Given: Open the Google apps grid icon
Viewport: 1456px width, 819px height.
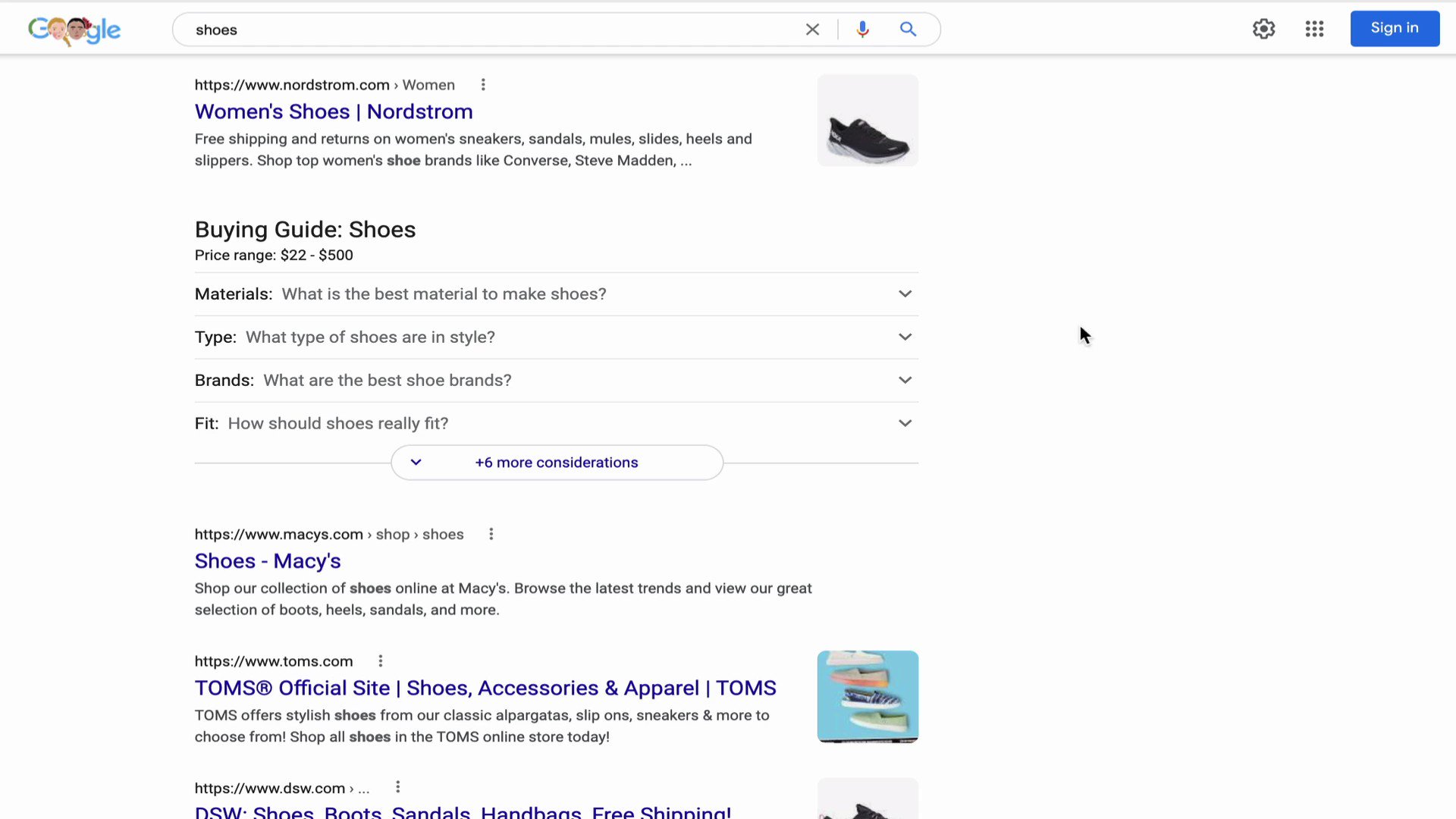Looking at the screenshot, I should (x=1314, y=29).
